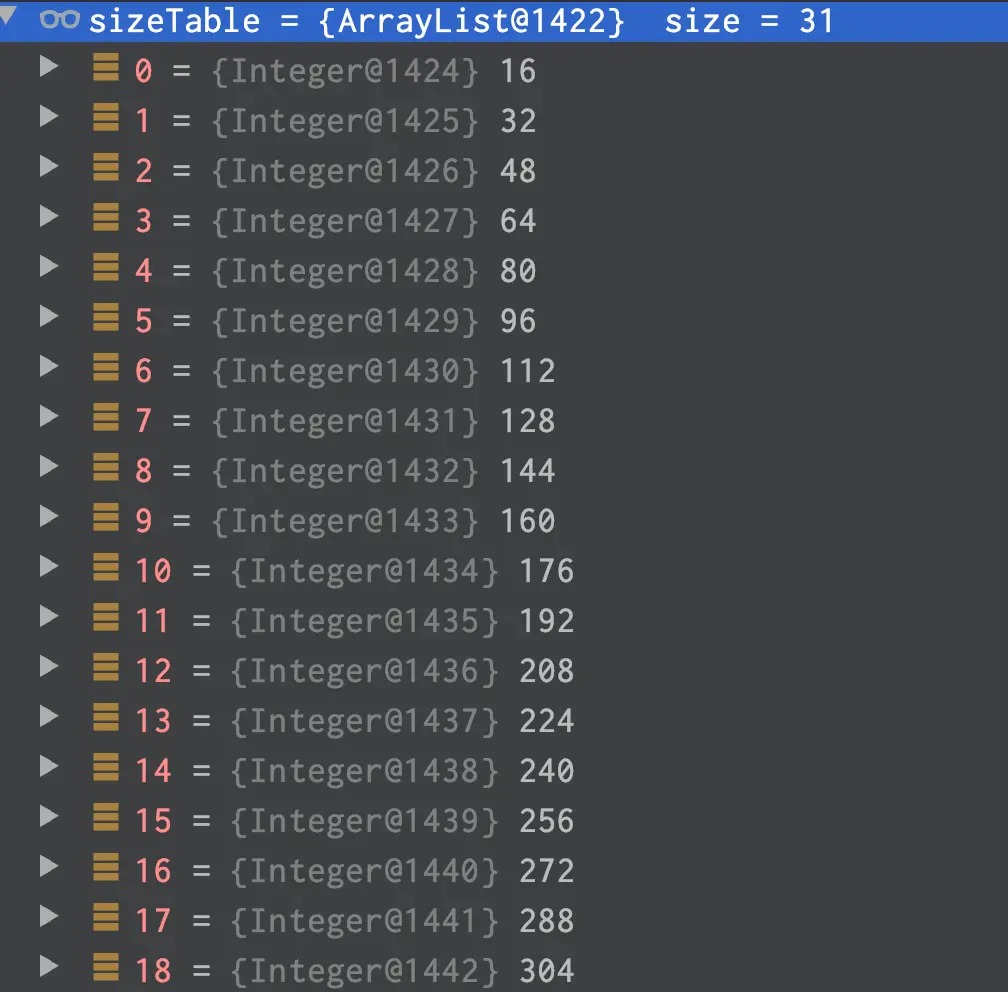This screenshot has height=992, width=1008.
Task: Click the 'size = 31' text in header
Action: 749,21
